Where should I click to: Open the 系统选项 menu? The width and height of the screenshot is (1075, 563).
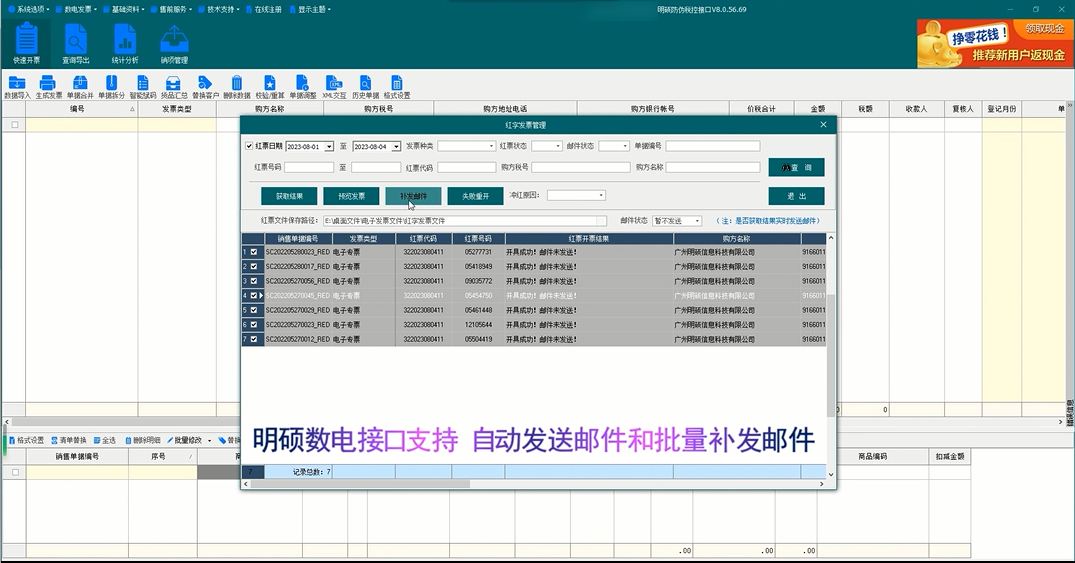pyautogui.click(x=32, y=9)
